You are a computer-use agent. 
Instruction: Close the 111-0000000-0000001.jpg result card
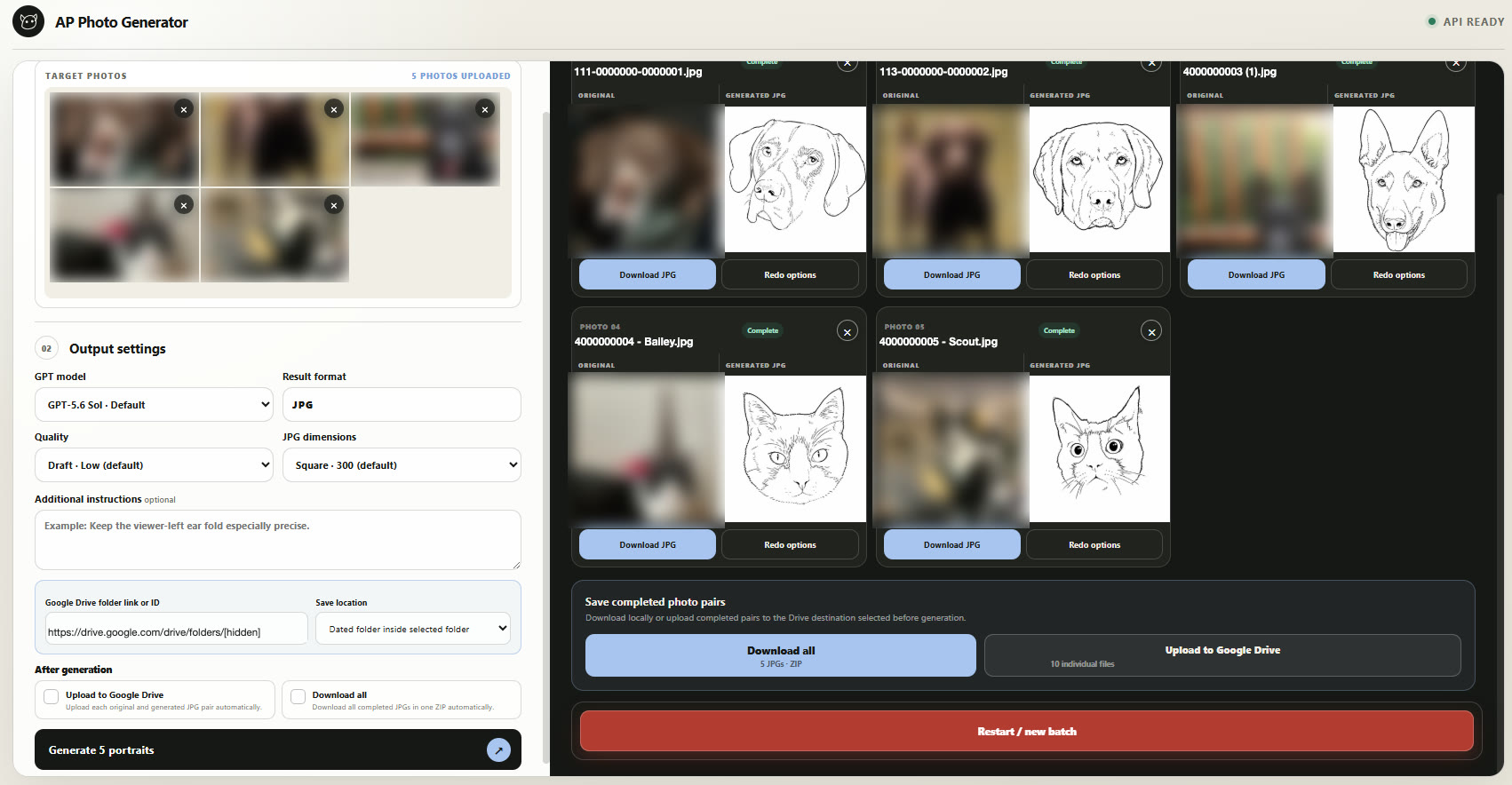click(848, 63)
